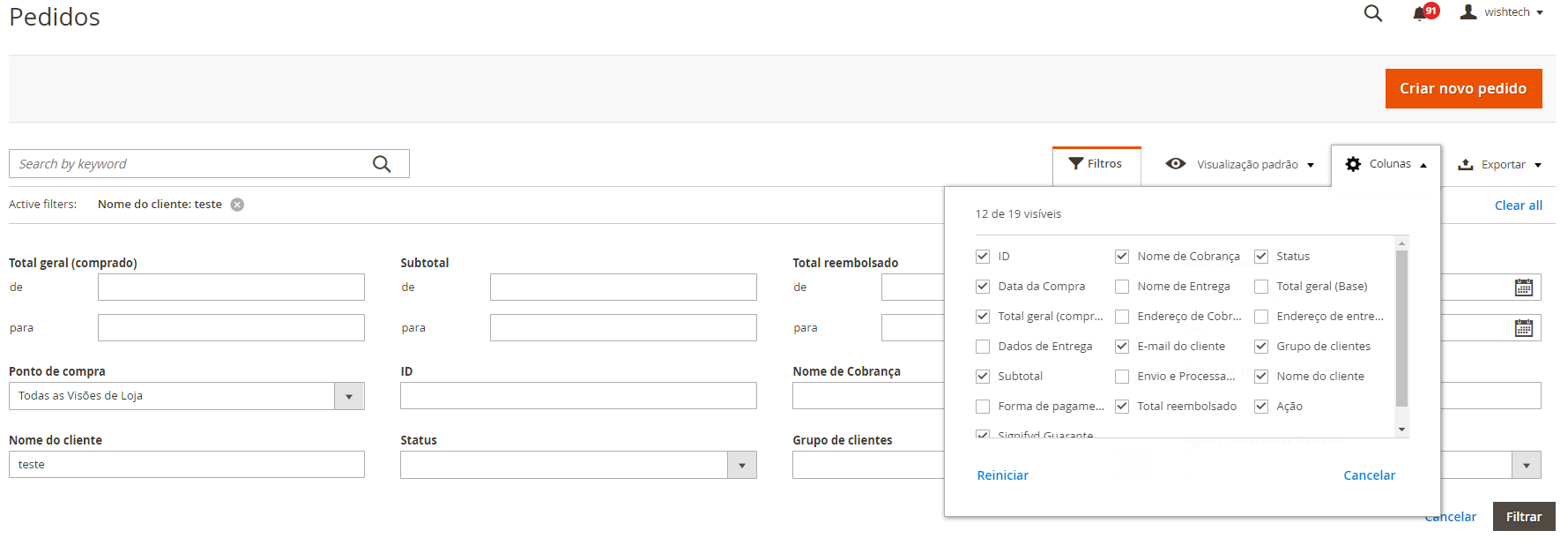Click the Colunas gear icon

[x=1353, y=164]
